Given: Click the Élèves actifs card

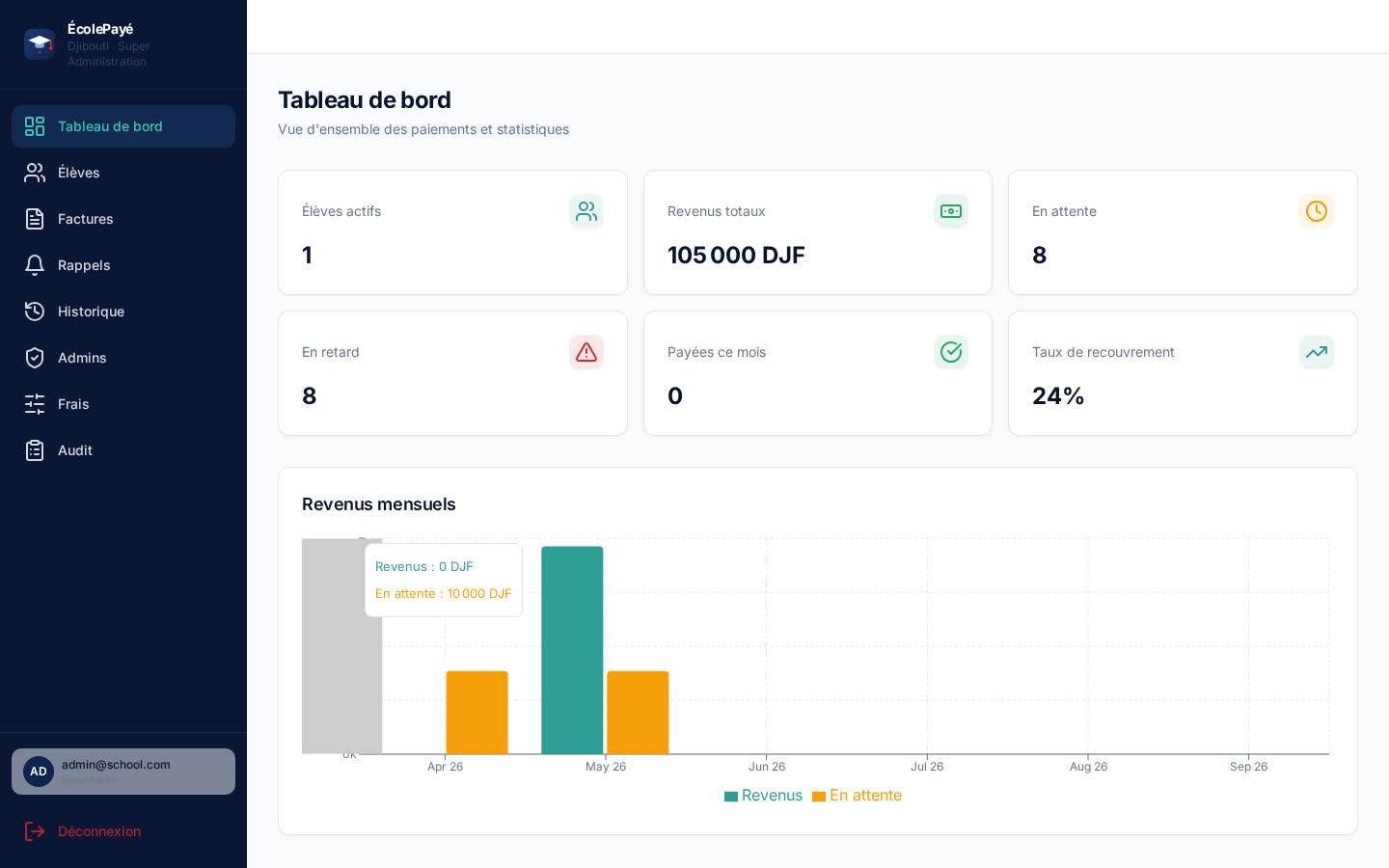Looking at the screenshot, I should 452,232.
